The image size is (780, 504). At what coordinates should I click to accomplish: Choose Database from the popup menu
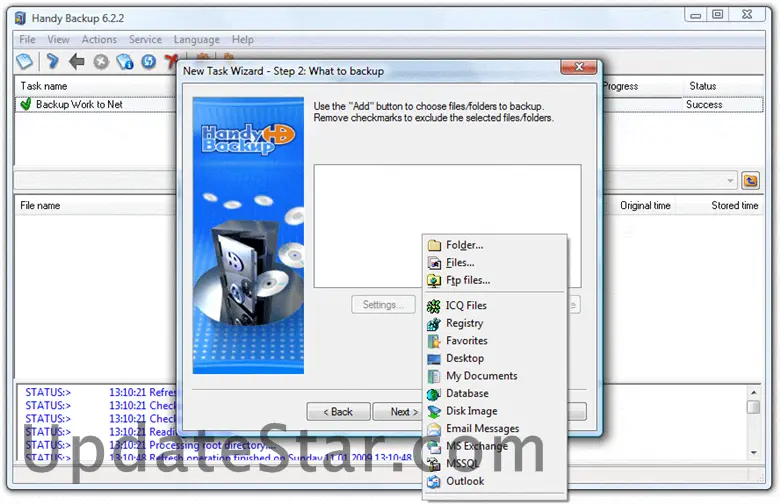495,394
